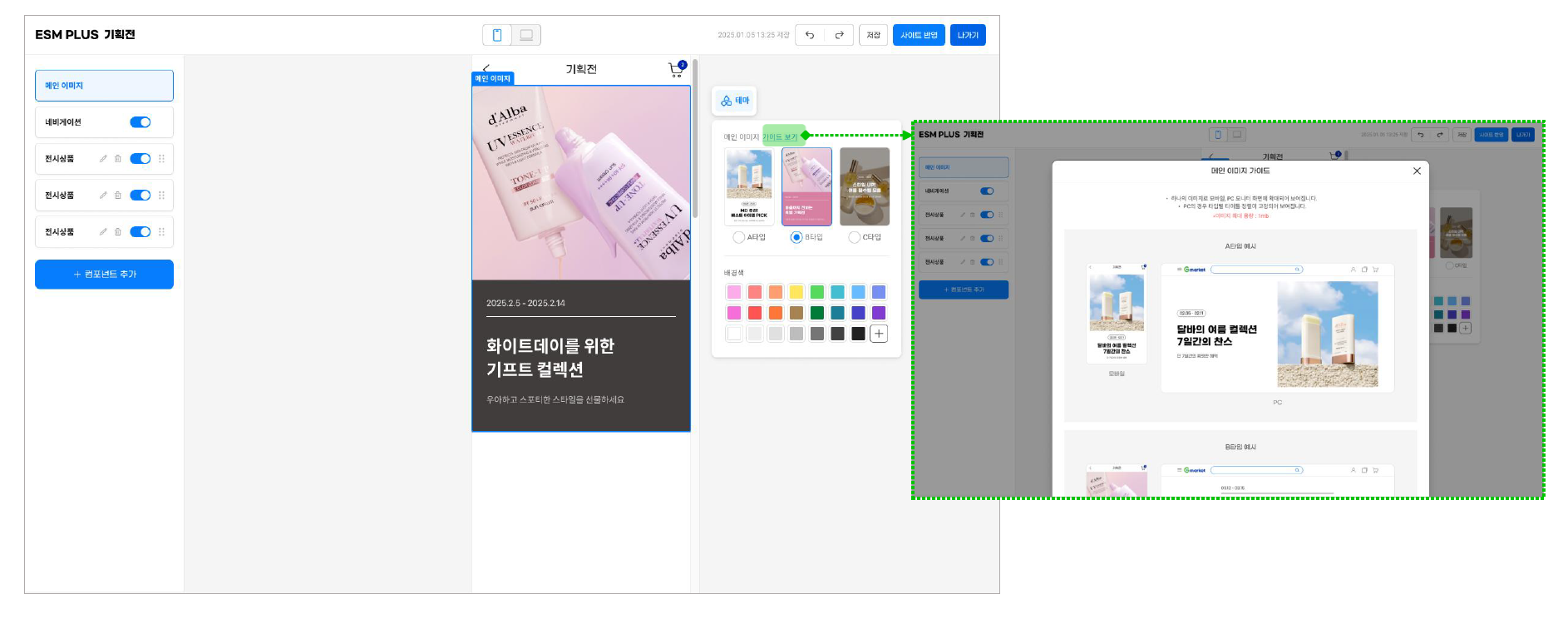Click the drag handle on the first 전시상품

[x=161, y=159]
